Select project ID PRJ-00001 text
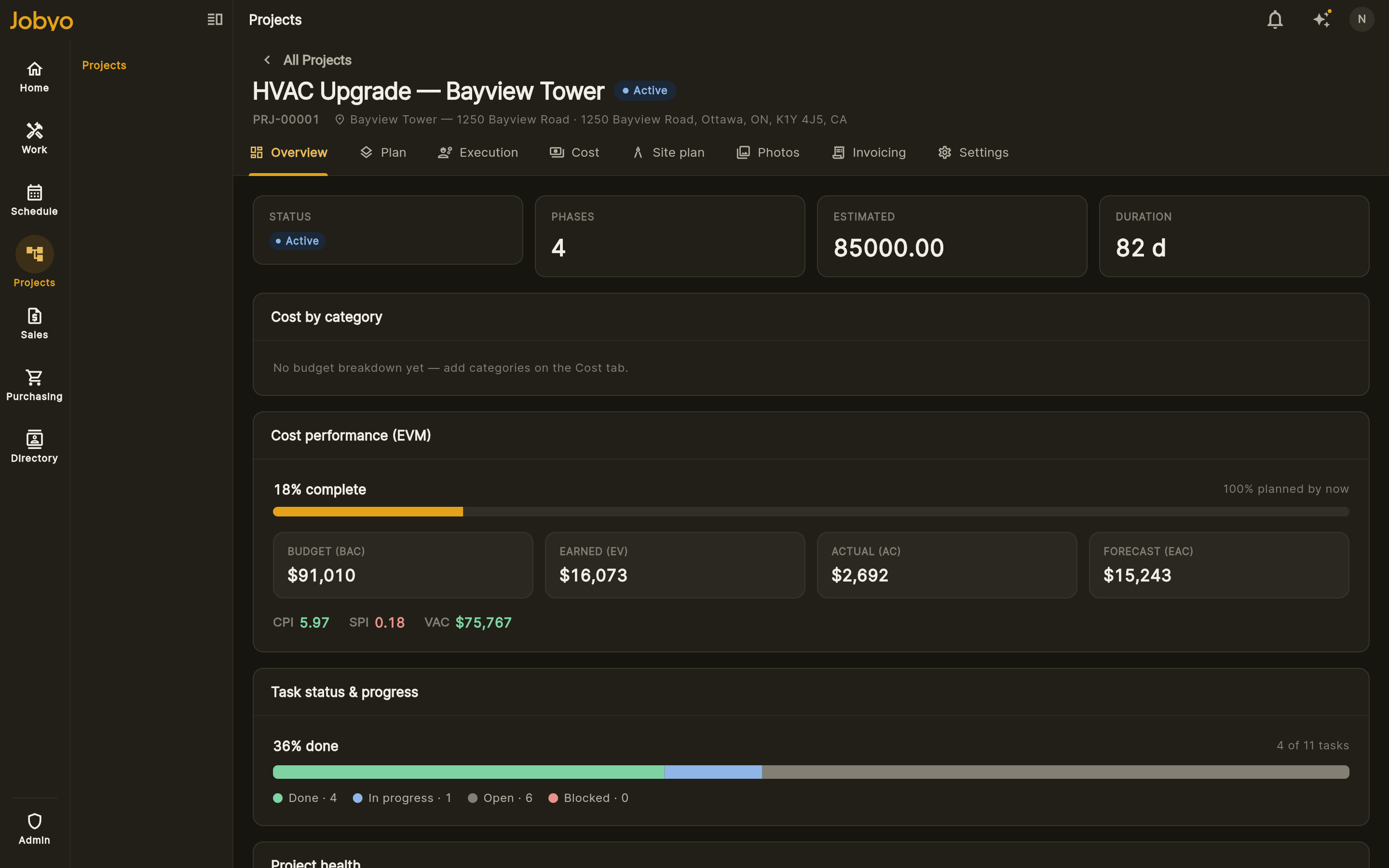This screenshot has width=1389, height=868. click(x=286, y=120)
